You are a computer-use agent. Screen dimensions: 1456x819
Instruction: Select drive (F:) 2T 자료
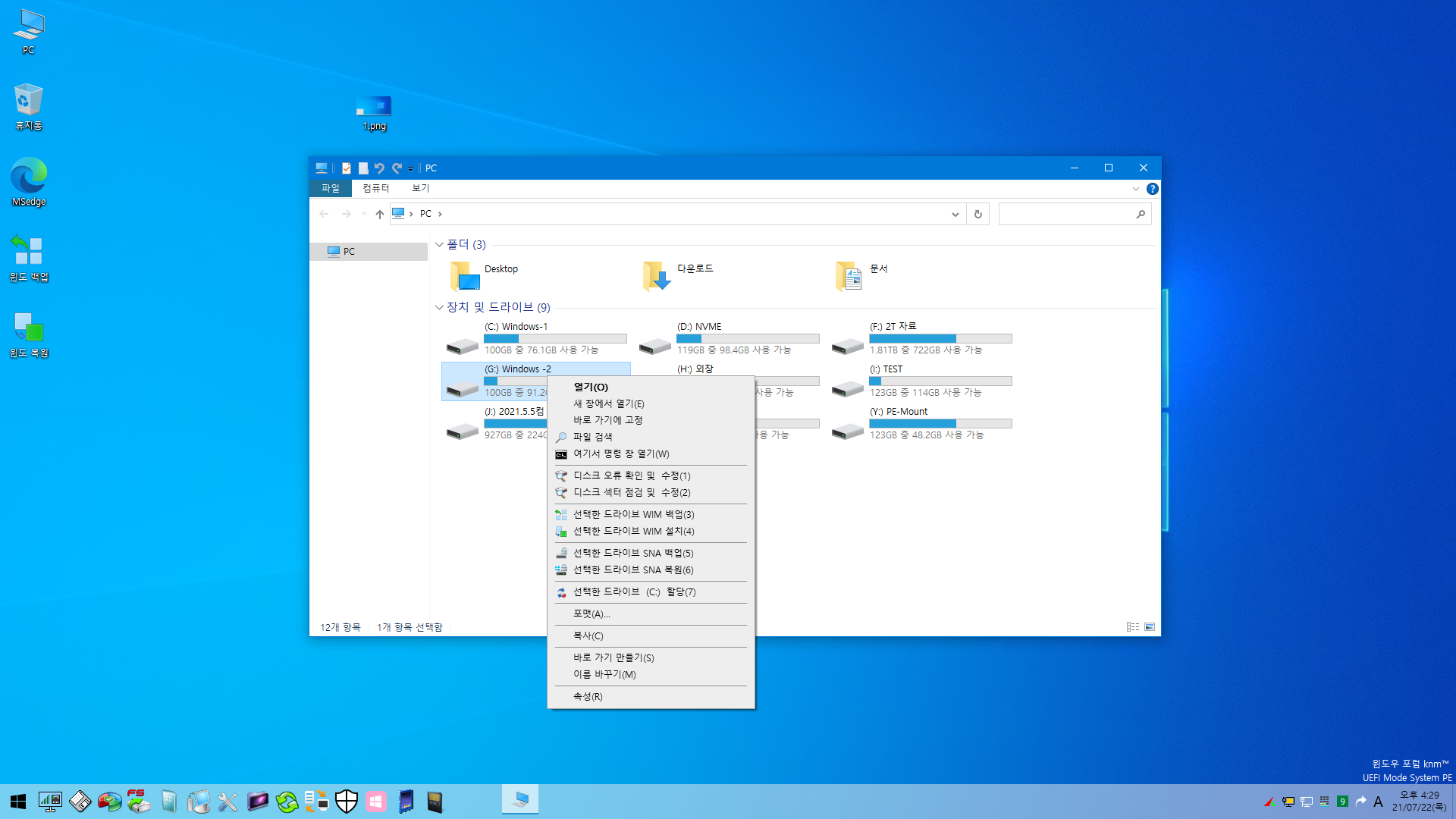(921, 338)
